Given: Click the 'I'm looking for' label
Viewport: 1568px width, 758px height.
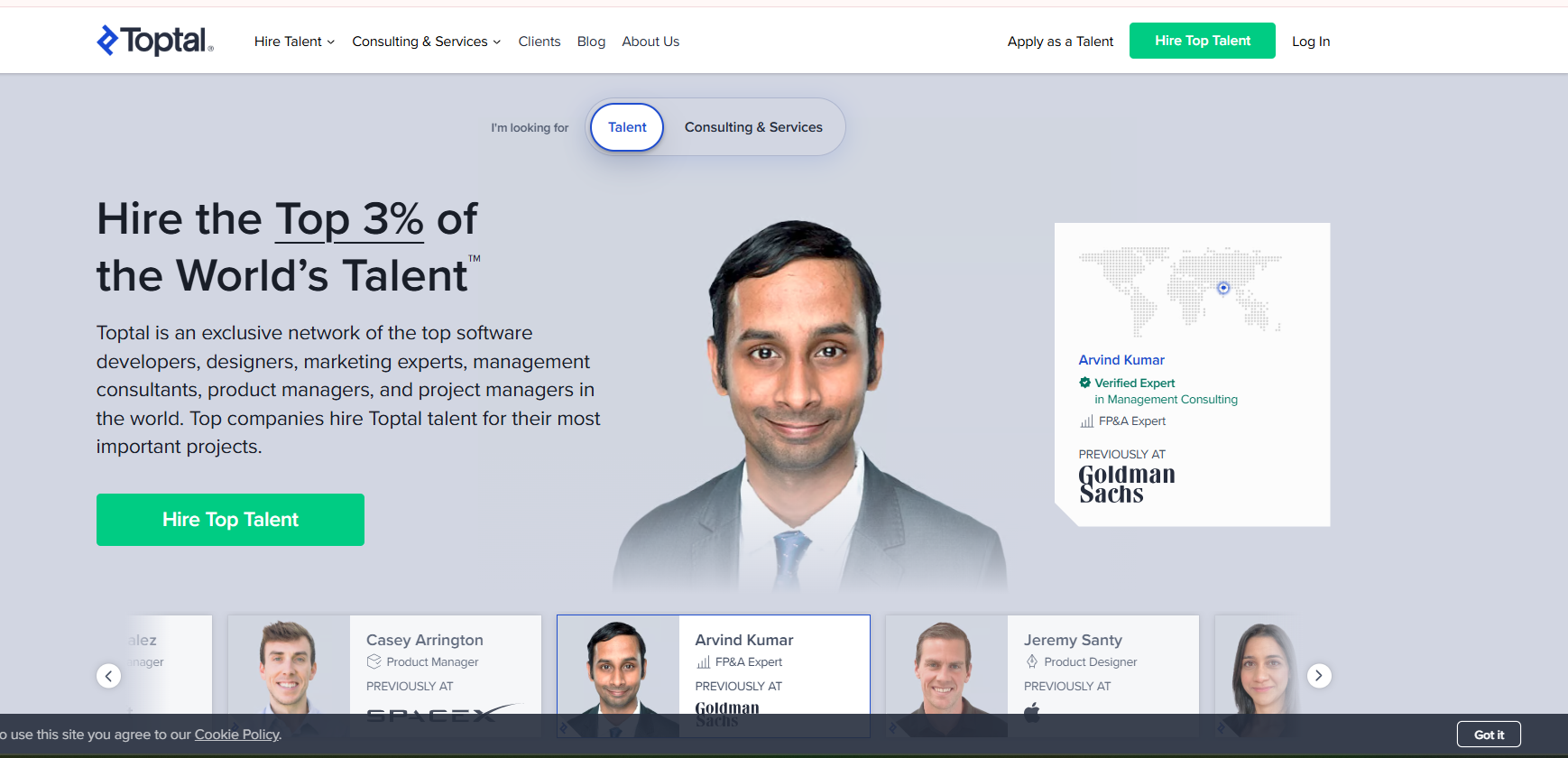Looking at the screenshot, I should pos(530,128).
